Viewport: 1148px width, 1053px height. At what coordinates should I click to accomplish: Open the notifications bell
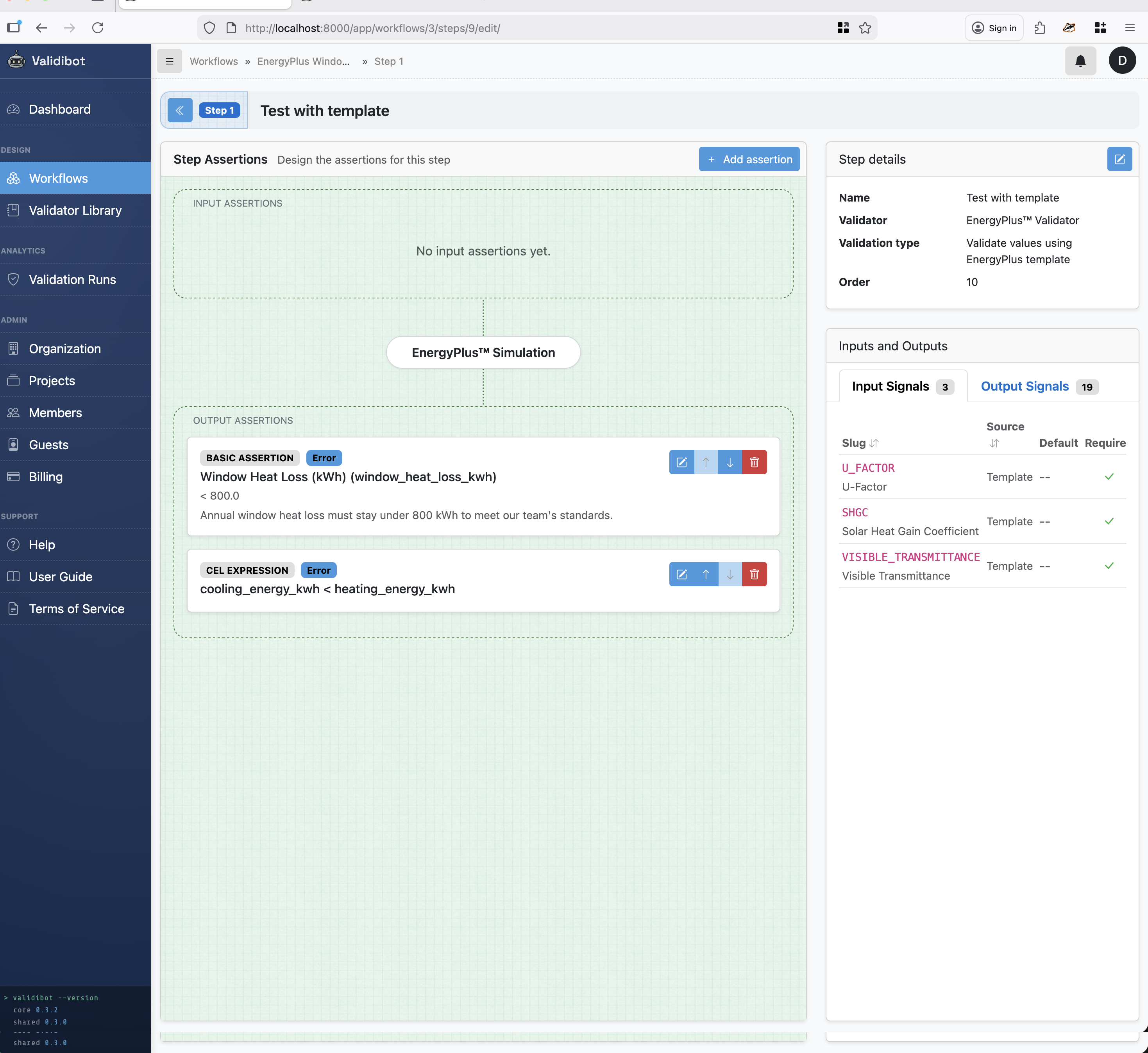(1080, 61)
